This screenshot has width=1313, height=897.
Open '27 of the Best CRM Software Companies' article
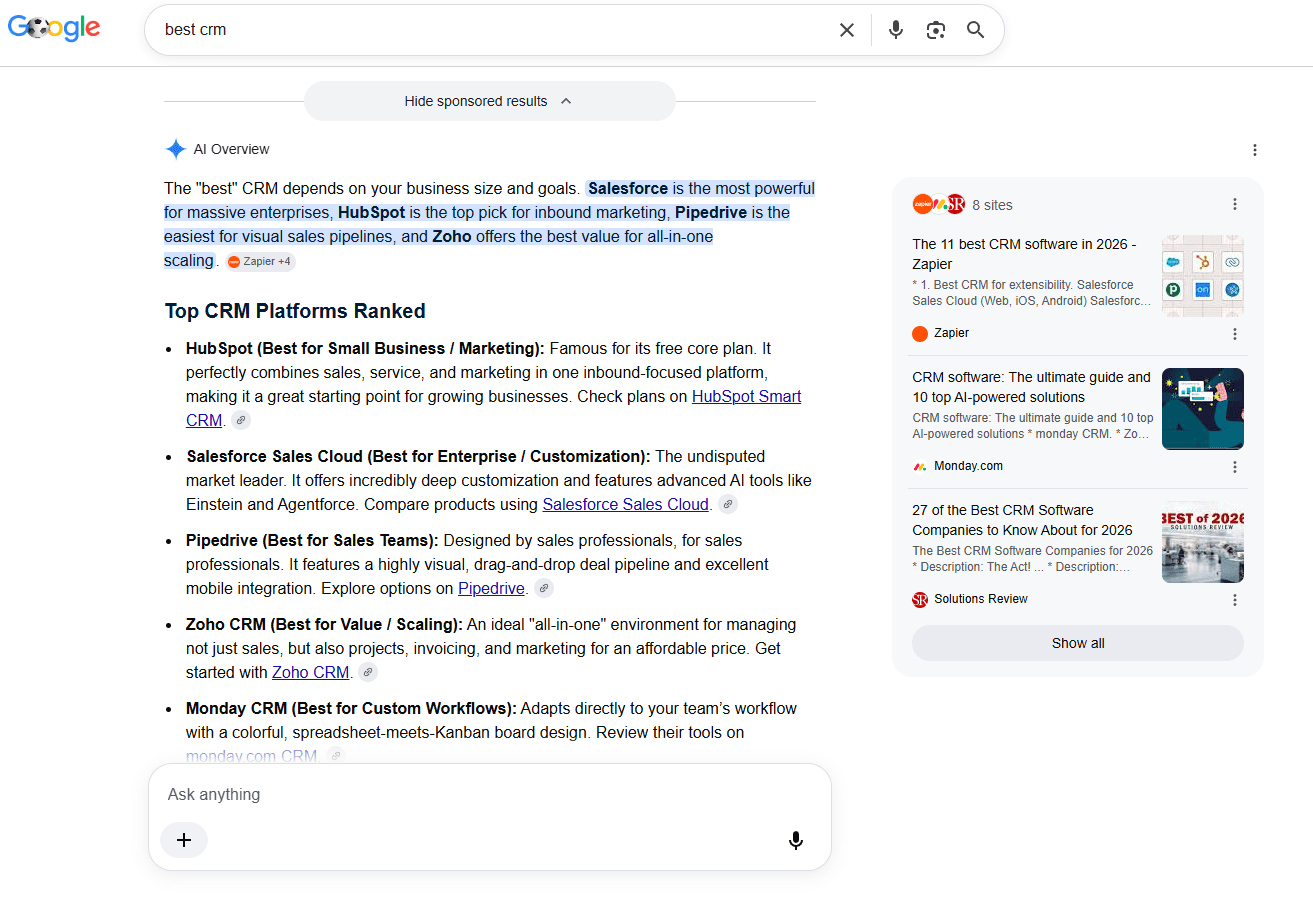(x=1022, y=520)
